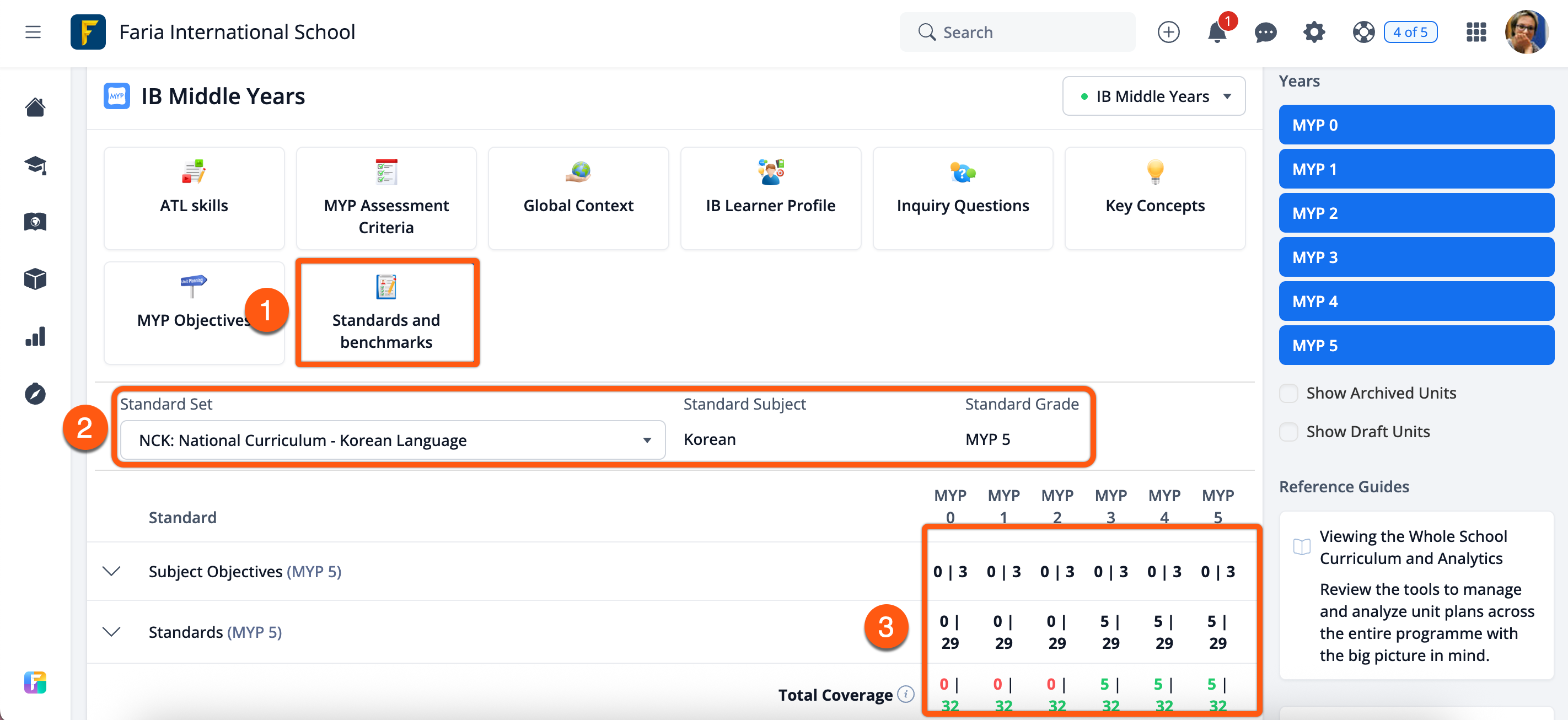The image size is (1568, 720).
Task: Click Standards coverage cell for MYP 3
Action: point(1110,632)
